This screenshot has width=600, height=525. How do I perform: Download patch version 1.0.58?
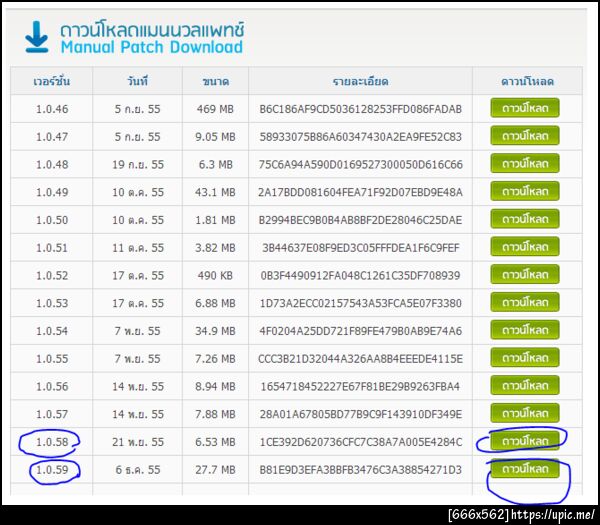[525, 441]
